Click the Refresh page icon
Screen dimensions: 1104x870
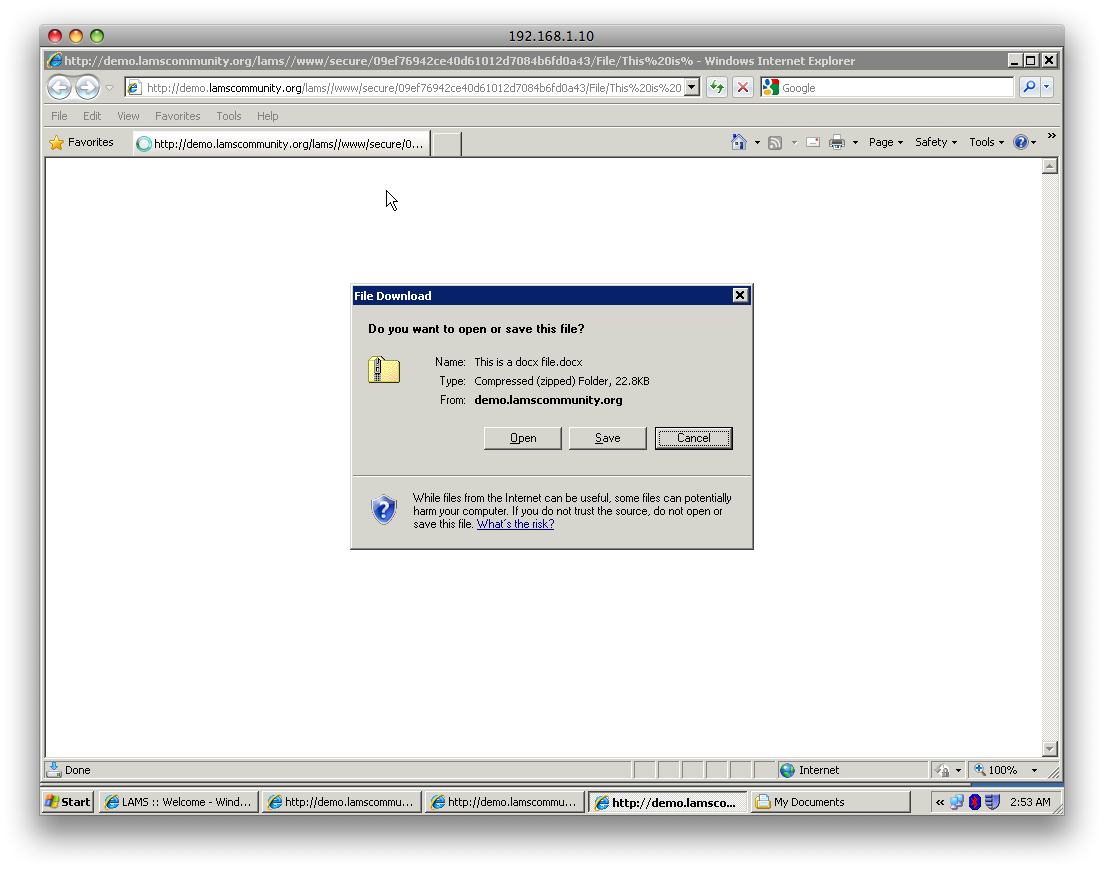point(716,88)
